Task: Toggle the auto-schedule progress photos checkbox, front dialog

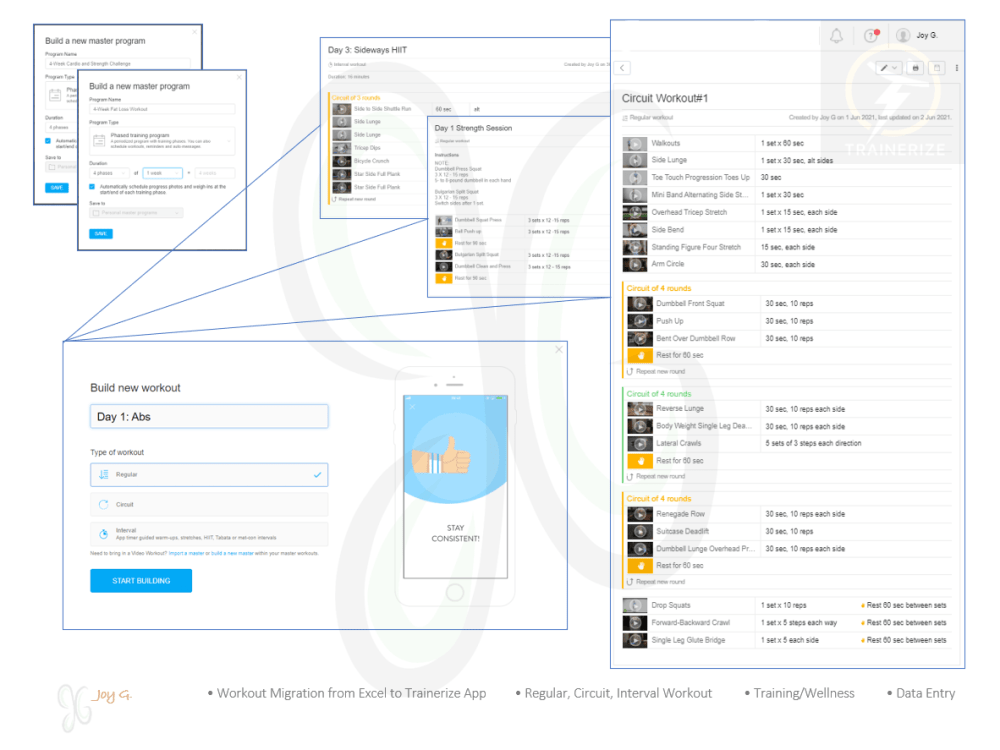Action: [x=92, y=187]
